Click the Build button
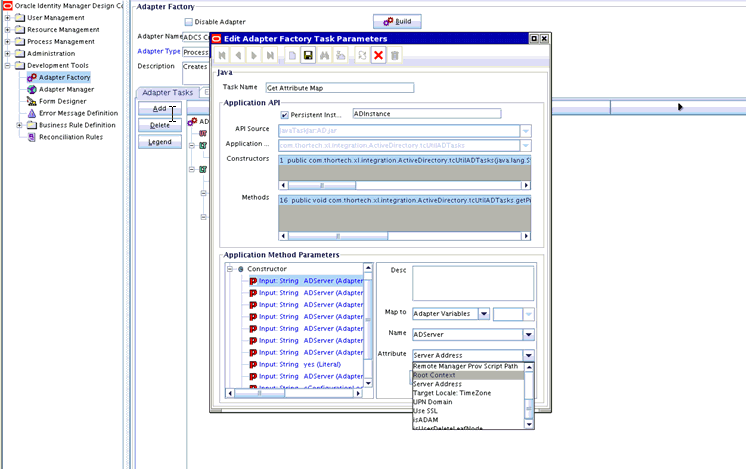 click(397, 21)
